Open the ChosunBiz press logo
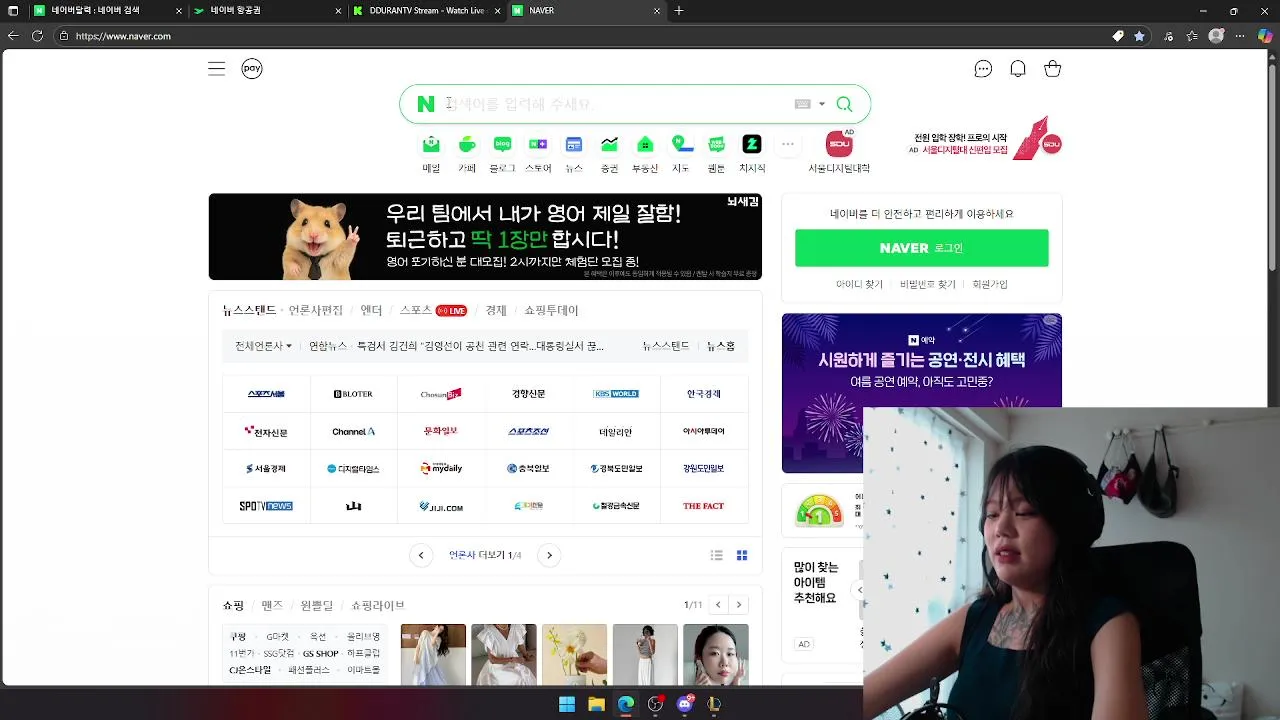1280x720 pixels. [441, 394]
